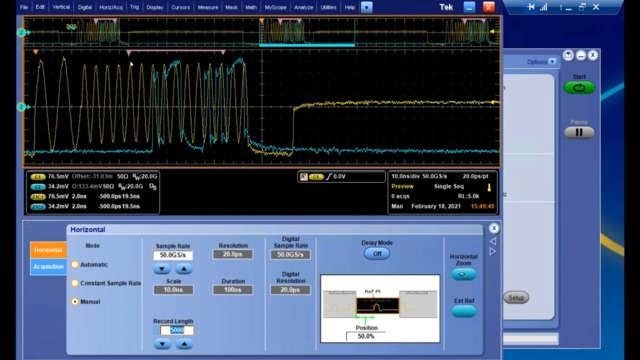
Task: Switch to the Acquisition tab
Action: point(48,267)
